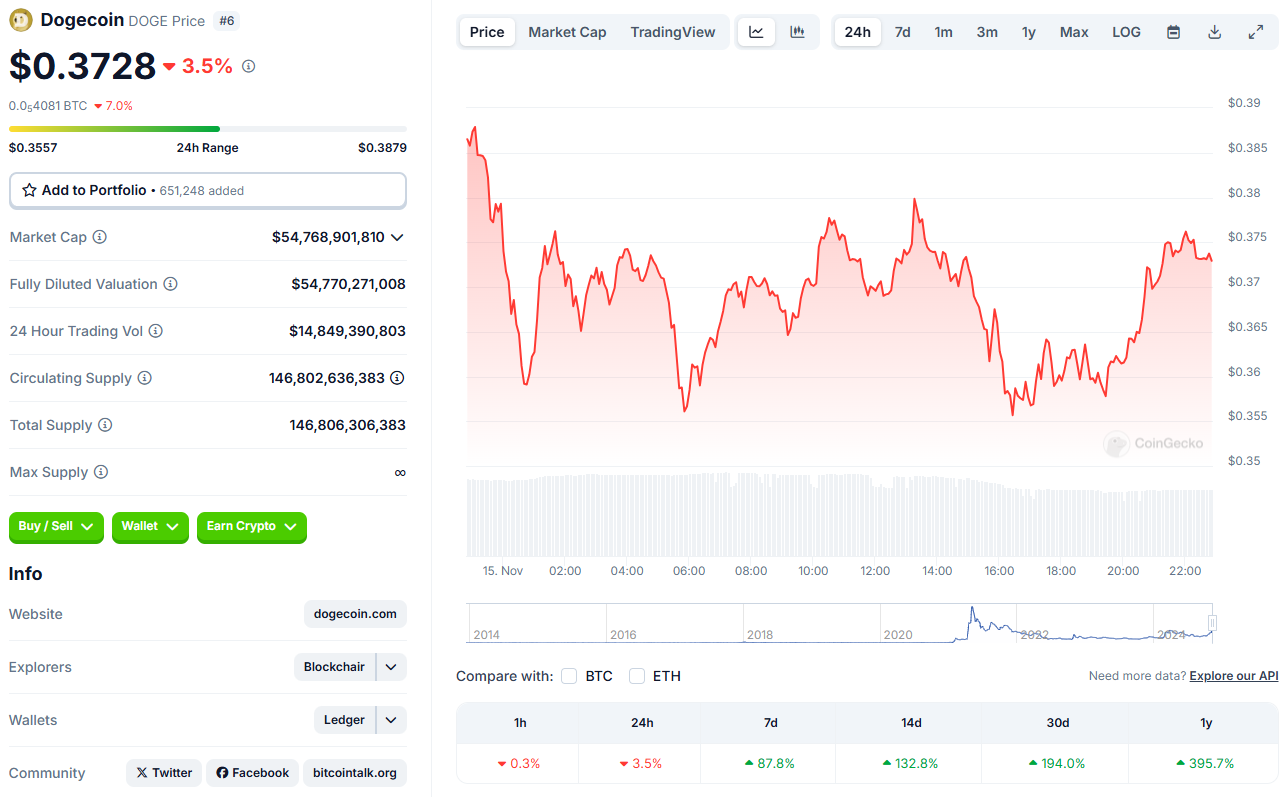1279x797 pixels.
Task: Expand the Wallets dropdown arrow
Action: (x=391, y=720)
